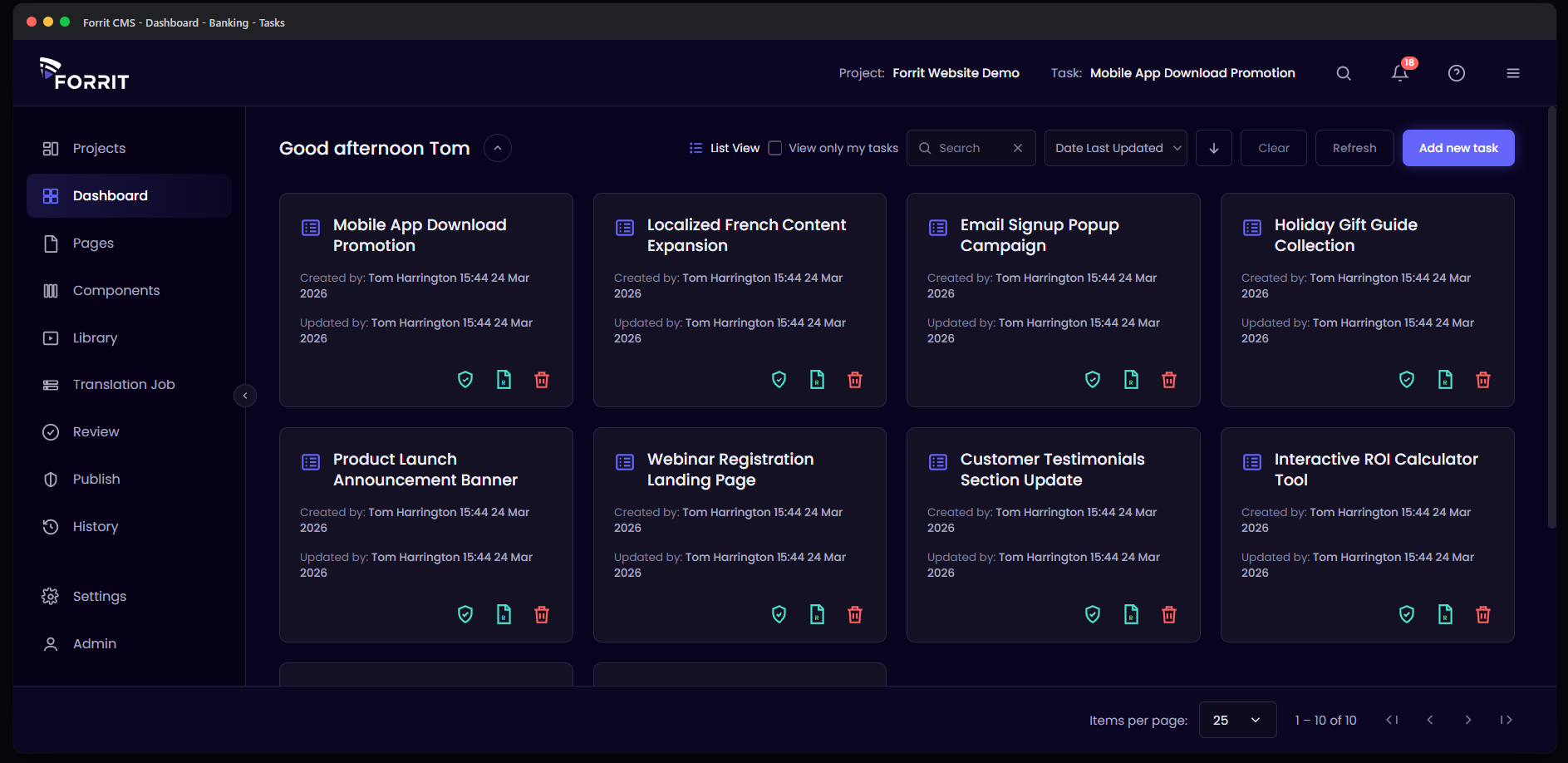
Task: Delete the Holiday Gift Guide Collection task
Action: click(x=1482, y=380)
